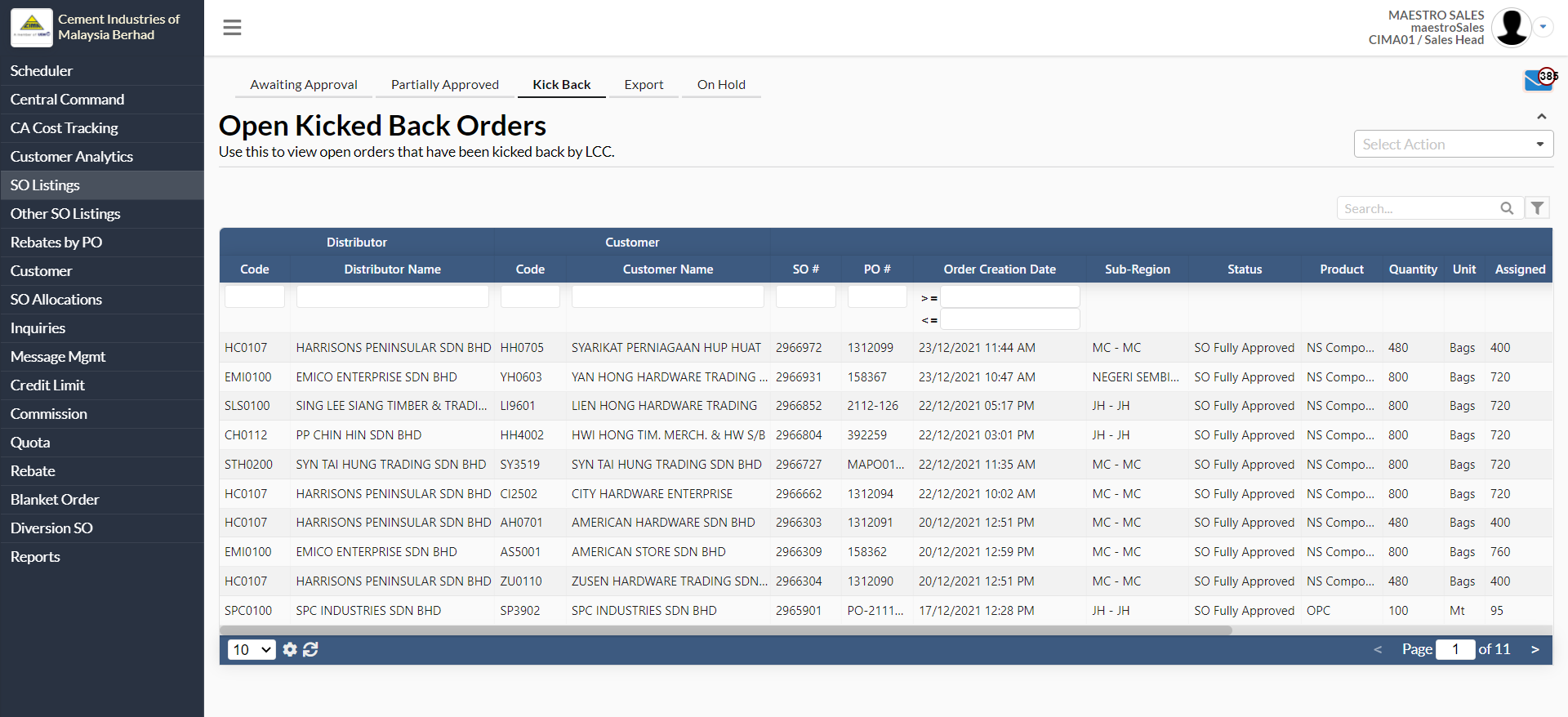Viewport: 1568px width, 717px height.
Task: Sort by Status column header
Action: coord(1245,269)
